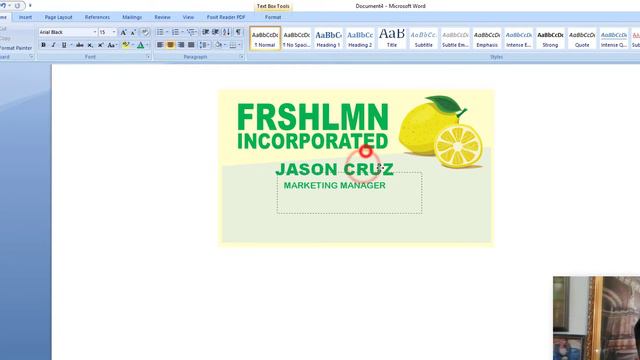640x360 pixels.
Task: Apply the Emphasis style
Action: click(x=487, y=39)
